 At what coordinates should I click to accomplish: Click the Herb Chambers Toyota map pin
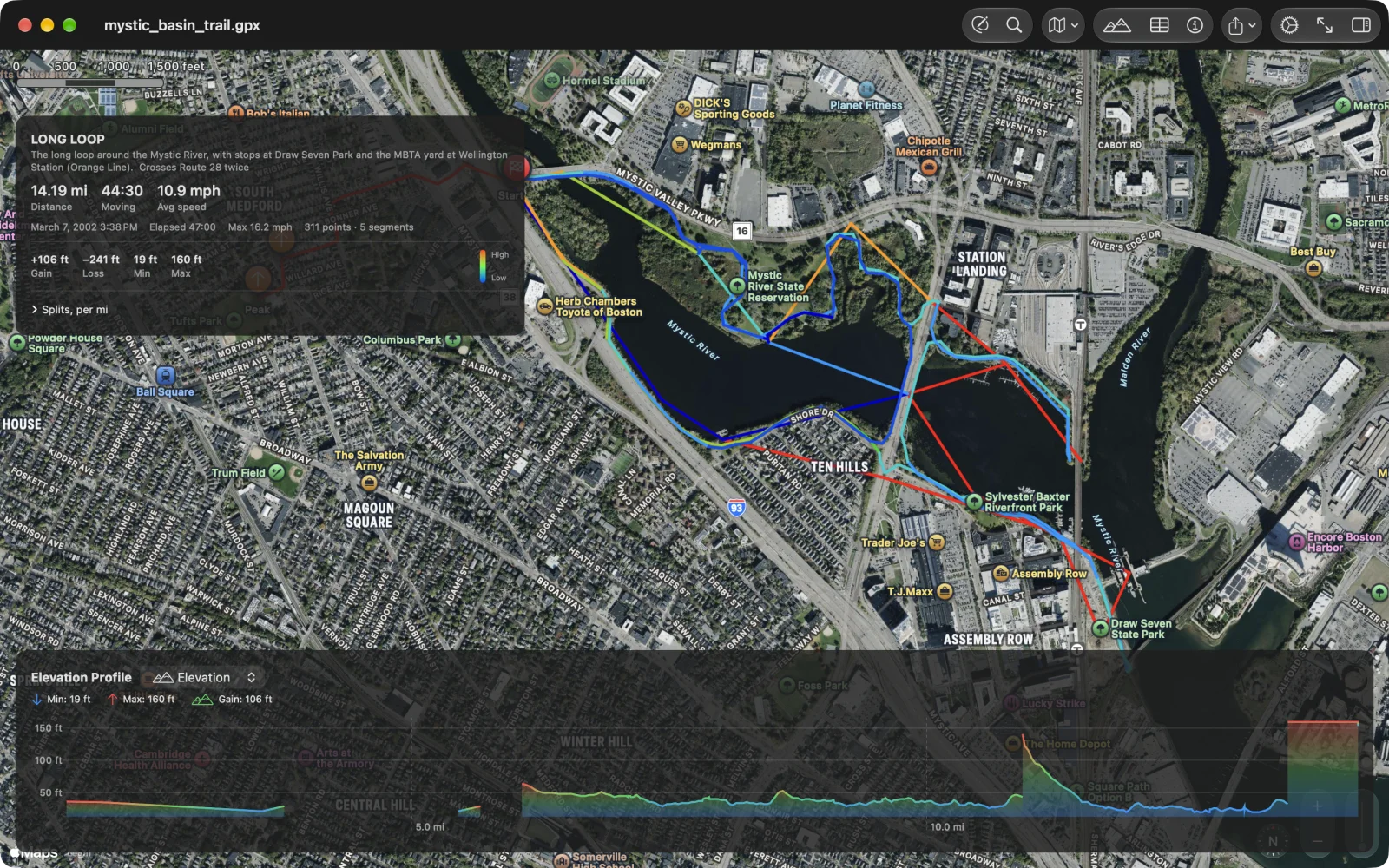click(x=544, y=306)
